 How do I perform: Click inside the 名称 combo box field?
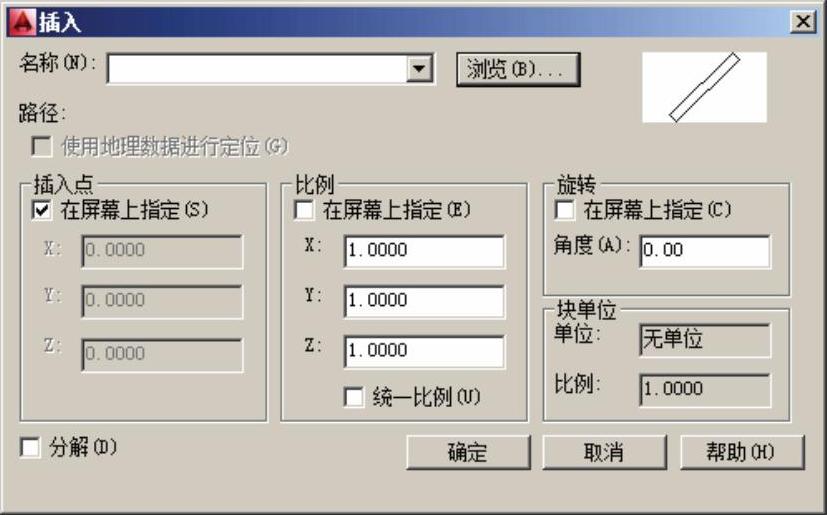258,68
